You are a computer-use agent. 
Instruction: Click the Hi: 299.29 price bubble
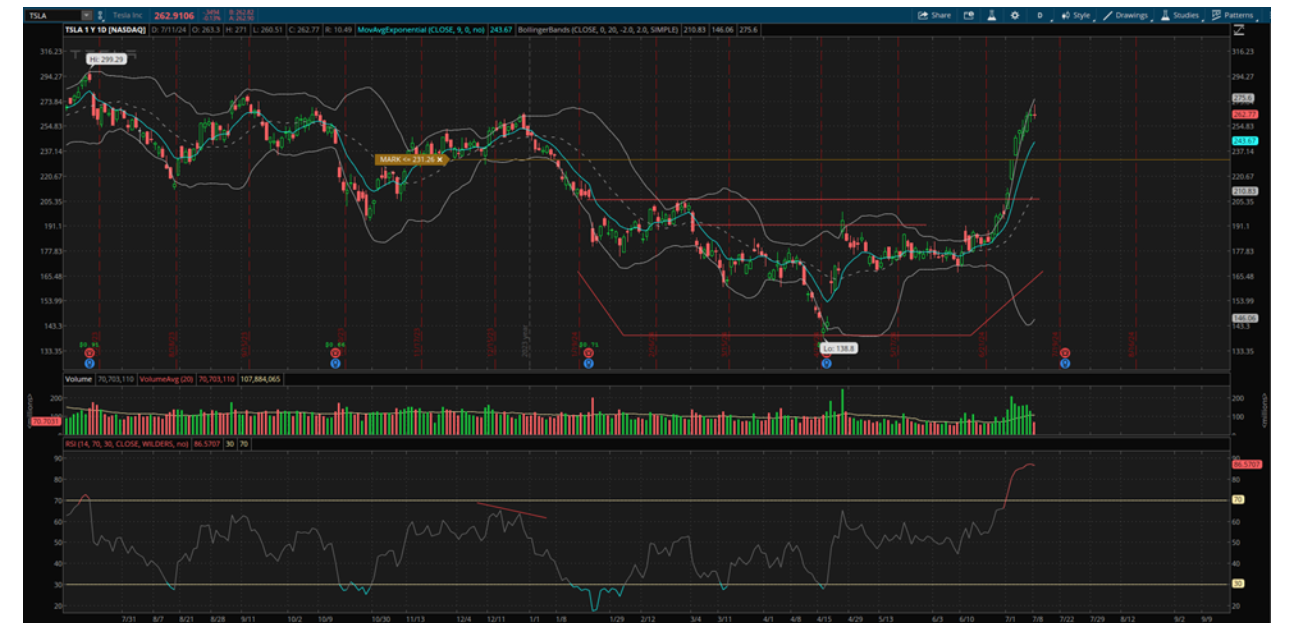[108, 60]
